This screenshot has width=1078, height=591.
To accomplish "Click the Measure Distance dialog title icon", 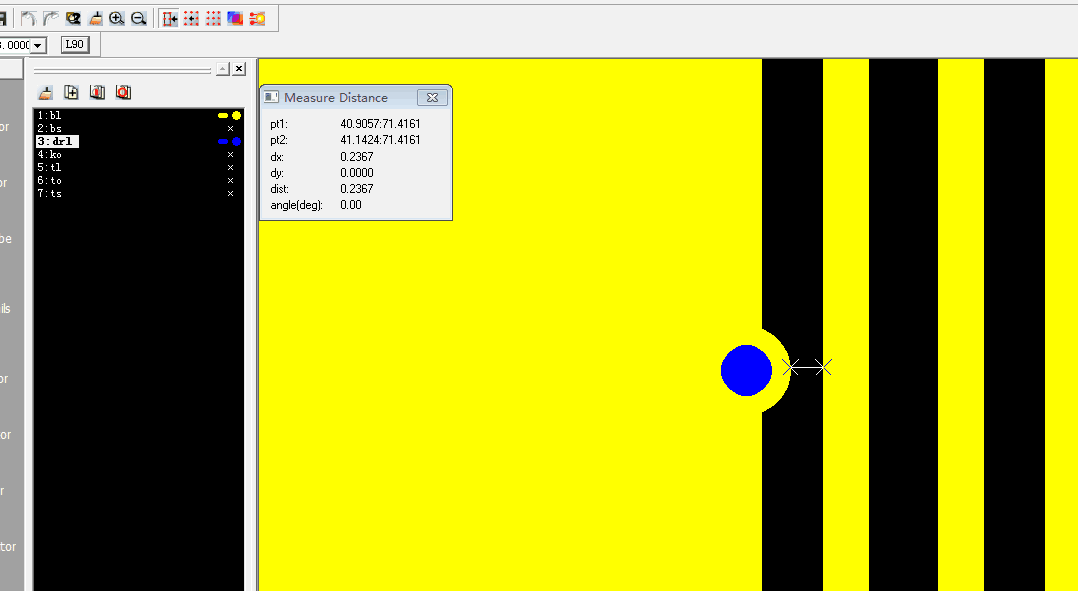I will [272, 98].
